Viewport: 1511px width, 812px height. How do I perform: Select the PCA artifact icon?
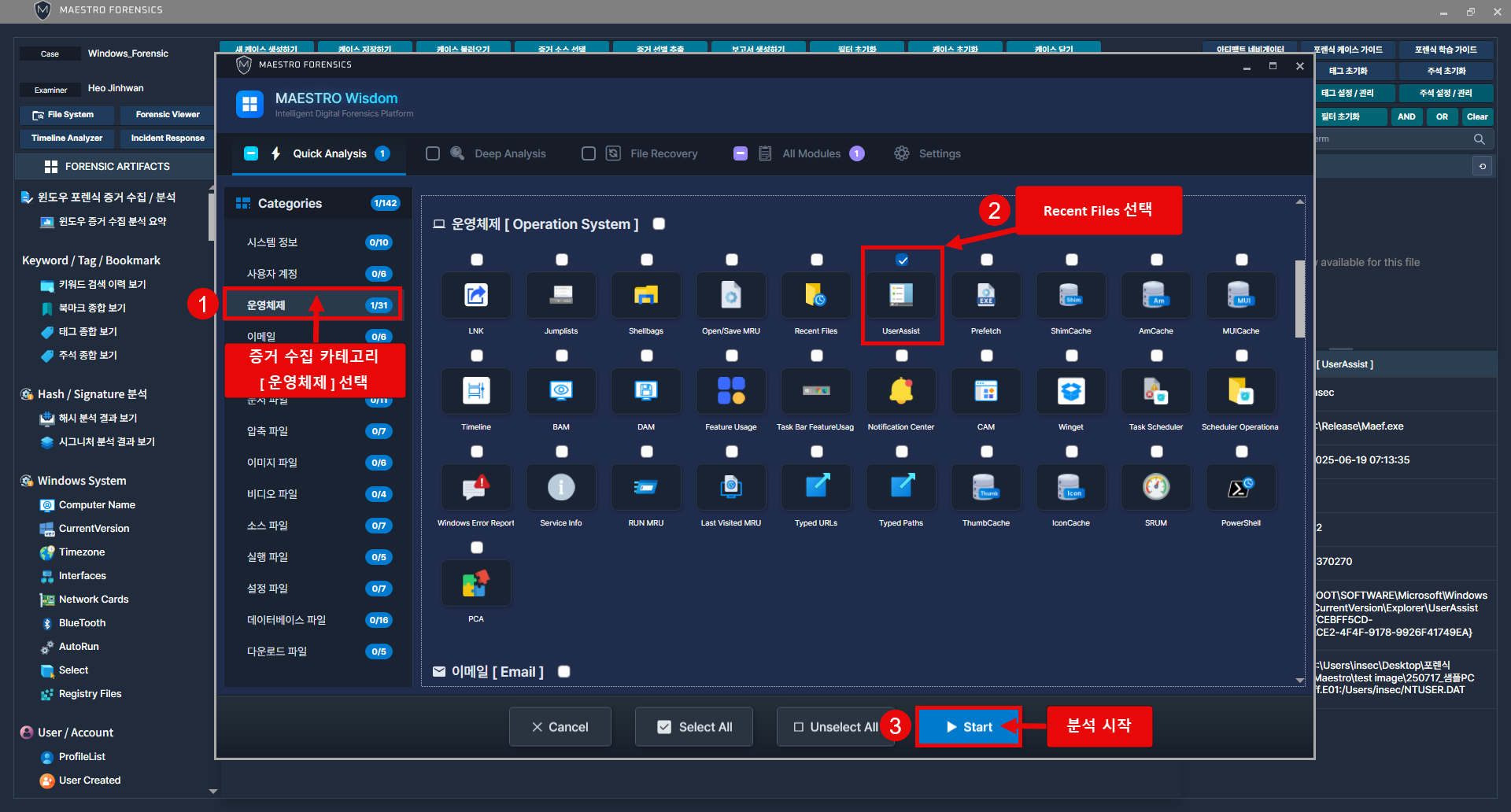[x=476, y=583]
